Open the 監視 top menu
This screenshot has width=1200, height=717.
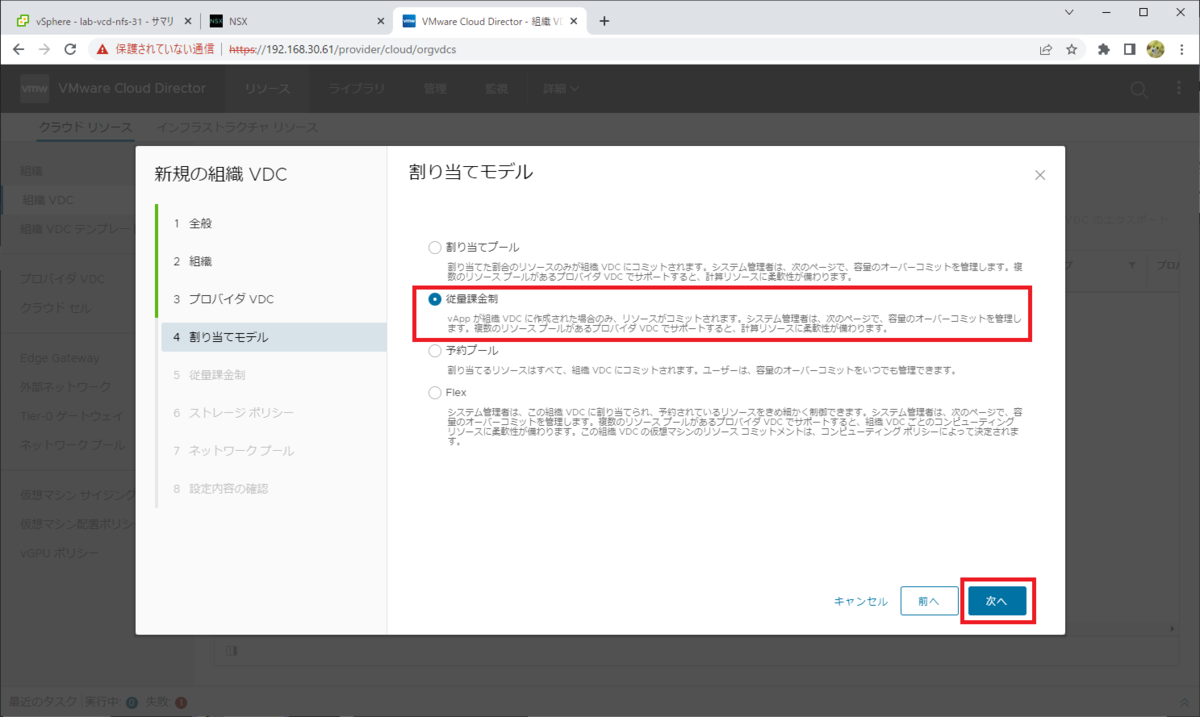(x=497, y=88)
